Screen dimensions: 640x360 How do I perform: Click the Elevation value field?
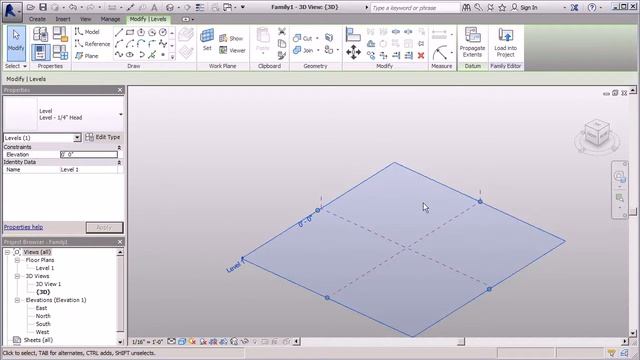pos(89,155)
